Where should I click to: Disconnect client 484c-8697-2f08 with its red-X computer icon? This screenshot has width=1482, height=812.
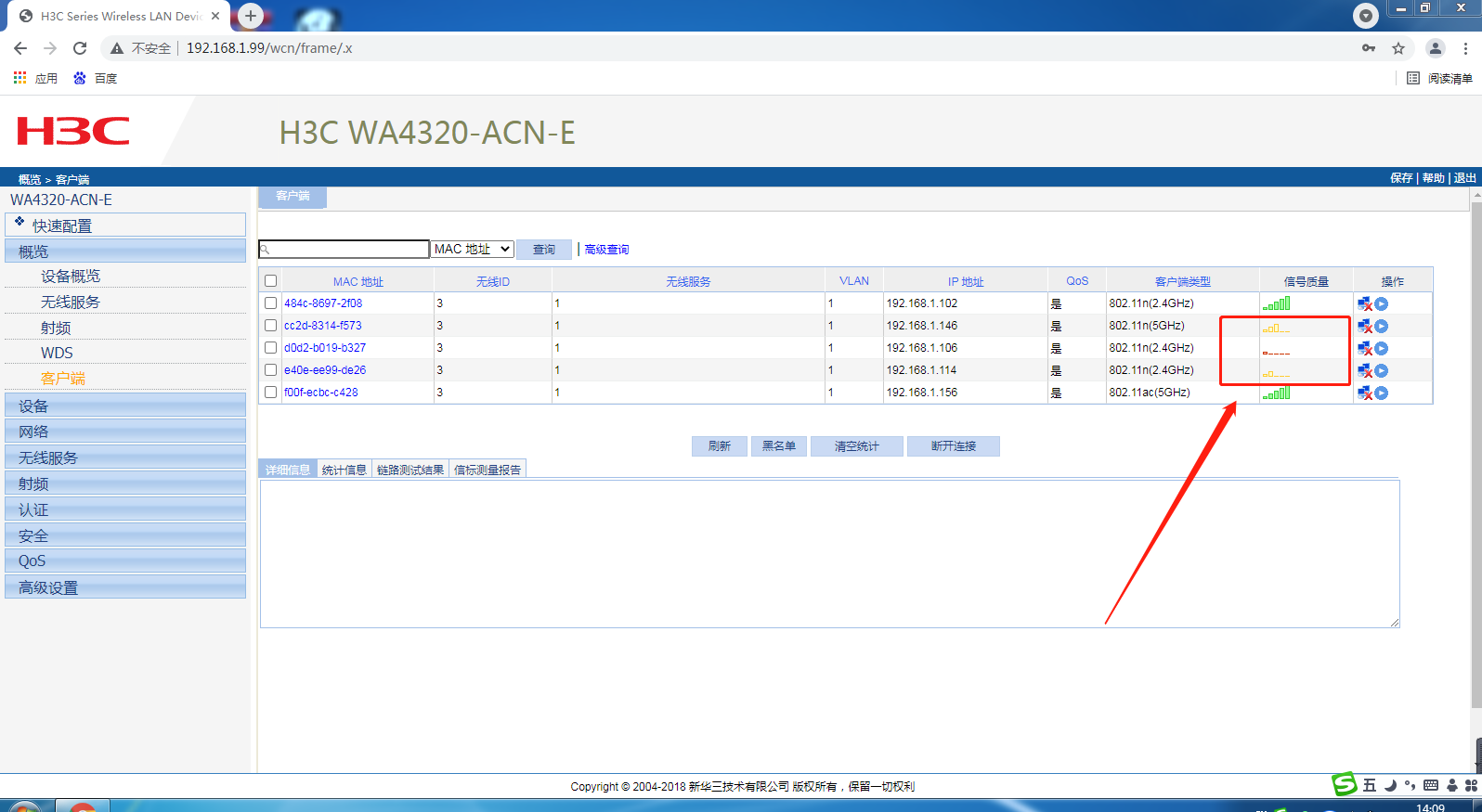click(1365, 303)
